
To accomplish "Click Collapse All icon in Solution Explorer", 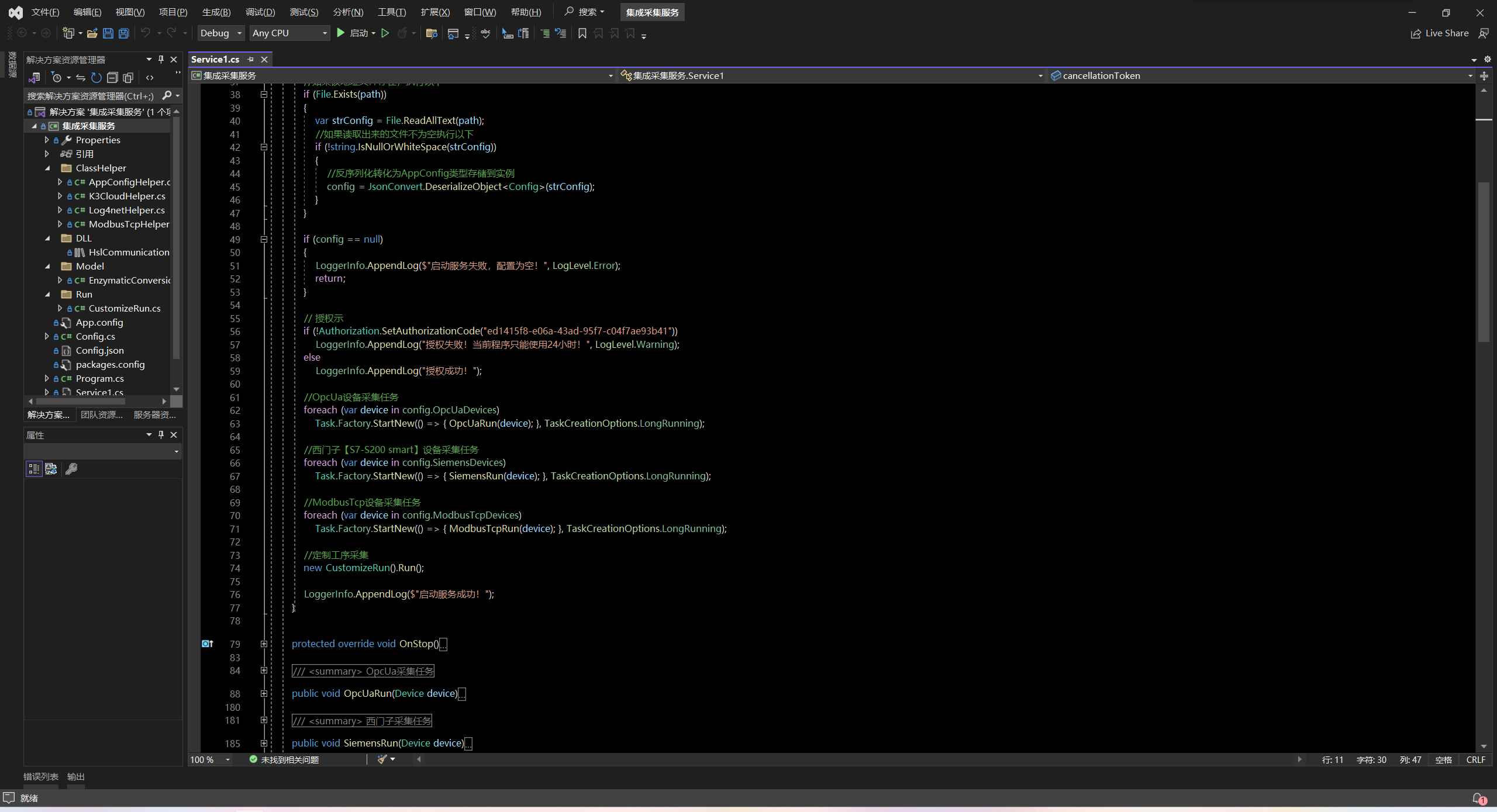I will tap(112, 78).
